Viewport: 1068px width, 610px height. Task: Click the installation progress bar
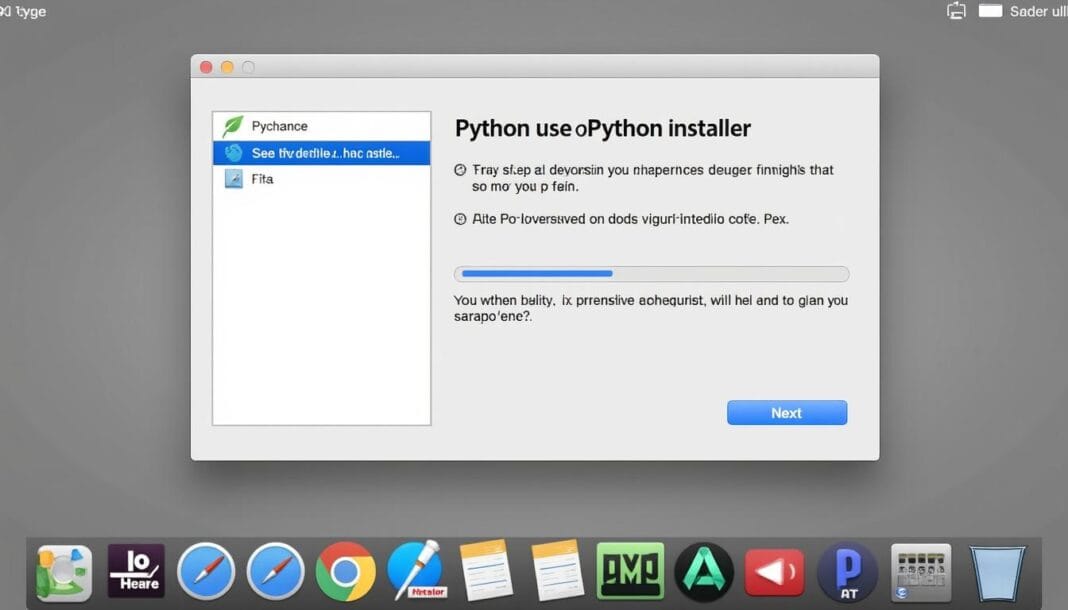(650, 273)
